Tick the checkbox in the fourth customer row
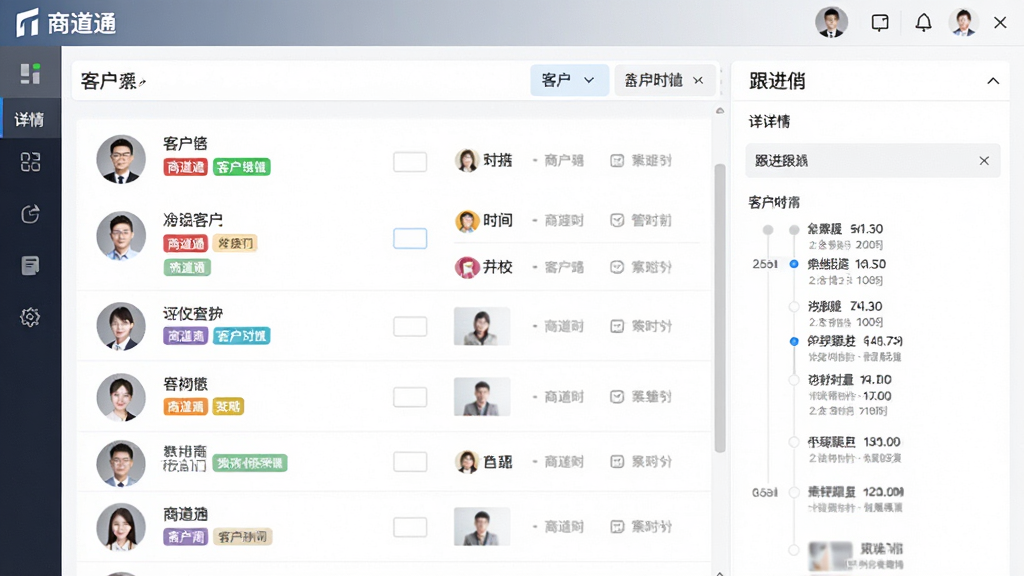Image resolution: width=1024 pixels, height=576 pixels. coord(410,396)
